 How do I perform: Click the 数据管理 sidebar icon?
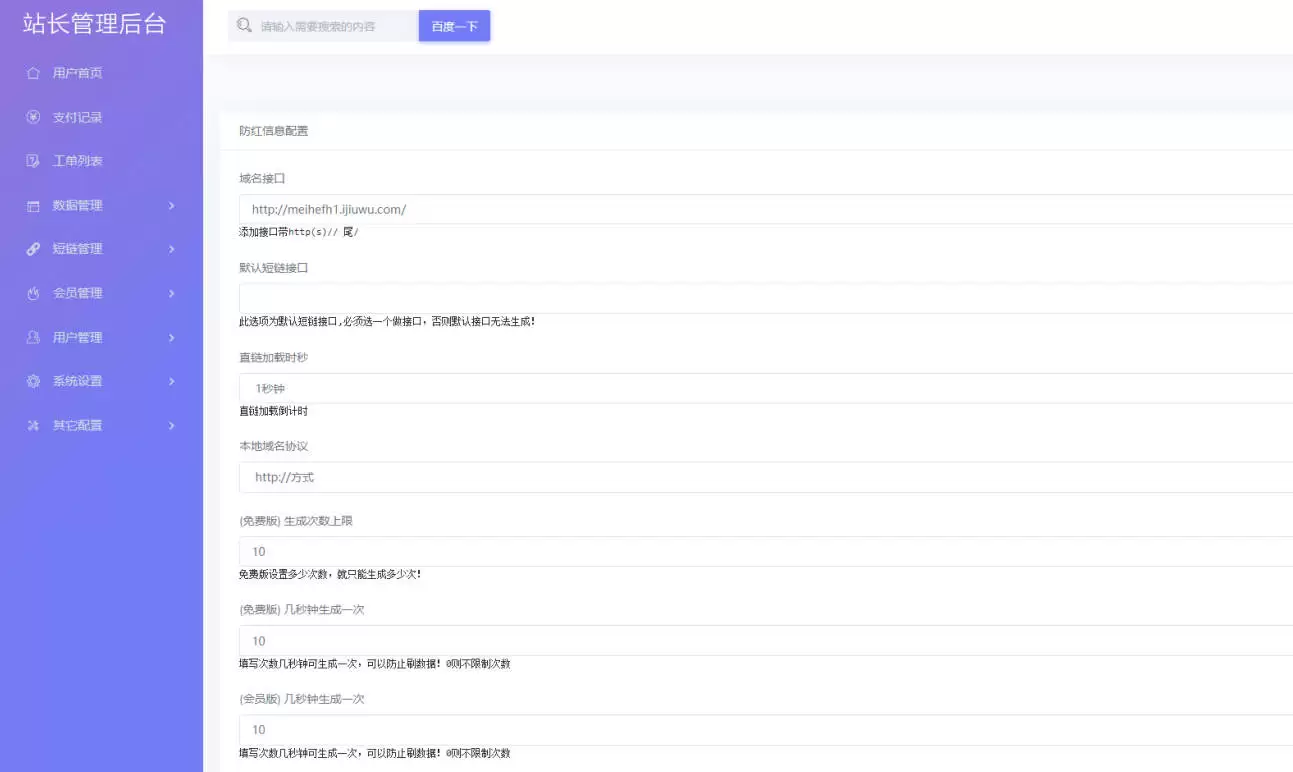pos(33,206)
